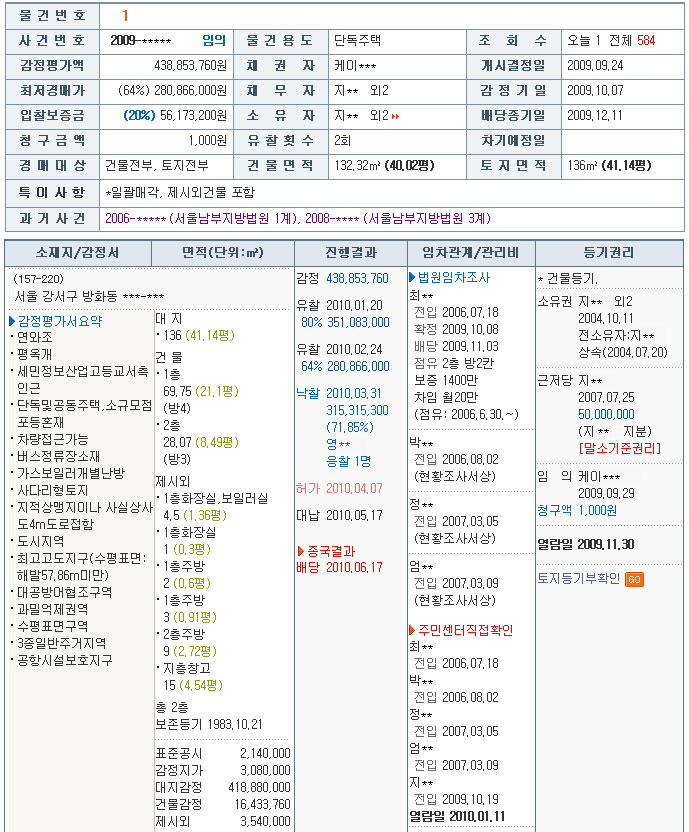Open past case 2008-**** 서울남부지방법원 3계
689x832 pixels.
point(398,218)
